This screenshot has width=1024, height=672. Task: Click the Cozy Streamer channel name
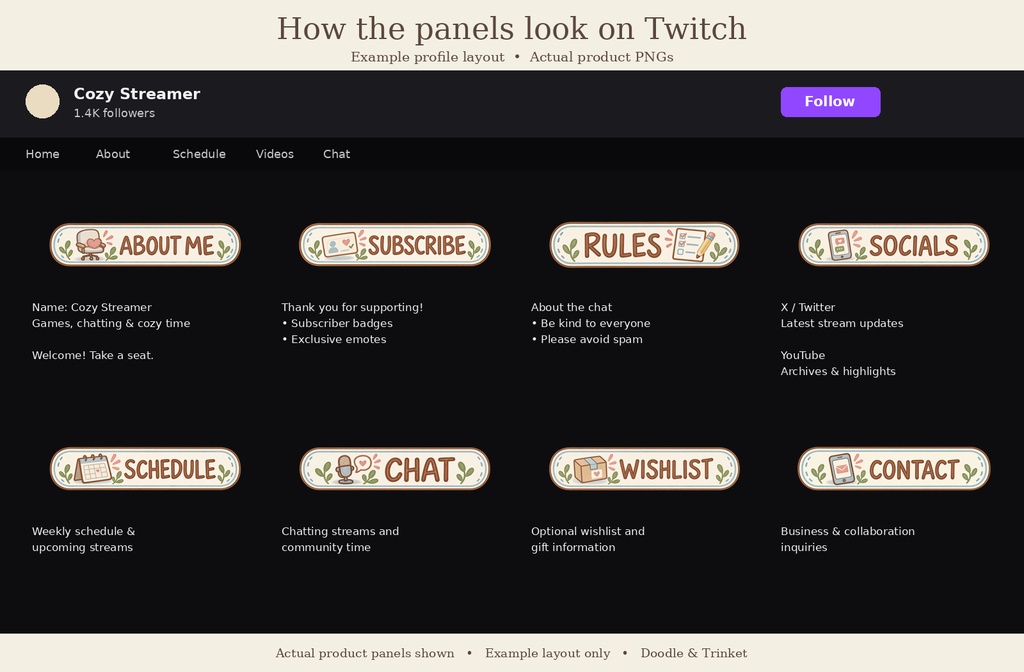137,94
